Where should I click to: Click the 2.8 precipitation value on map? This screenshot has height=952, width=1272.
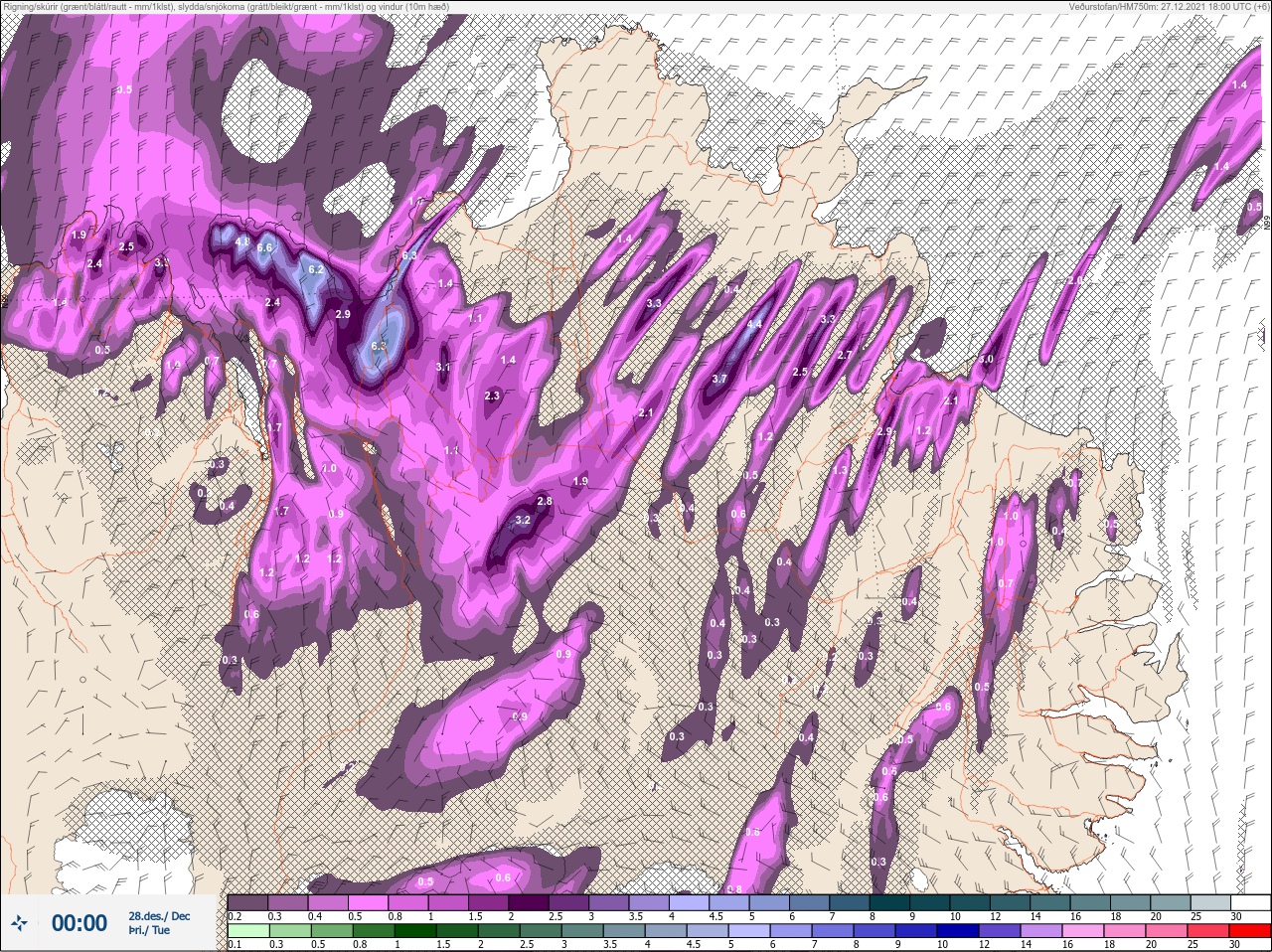pyautogui.click(x=544, y=501)
